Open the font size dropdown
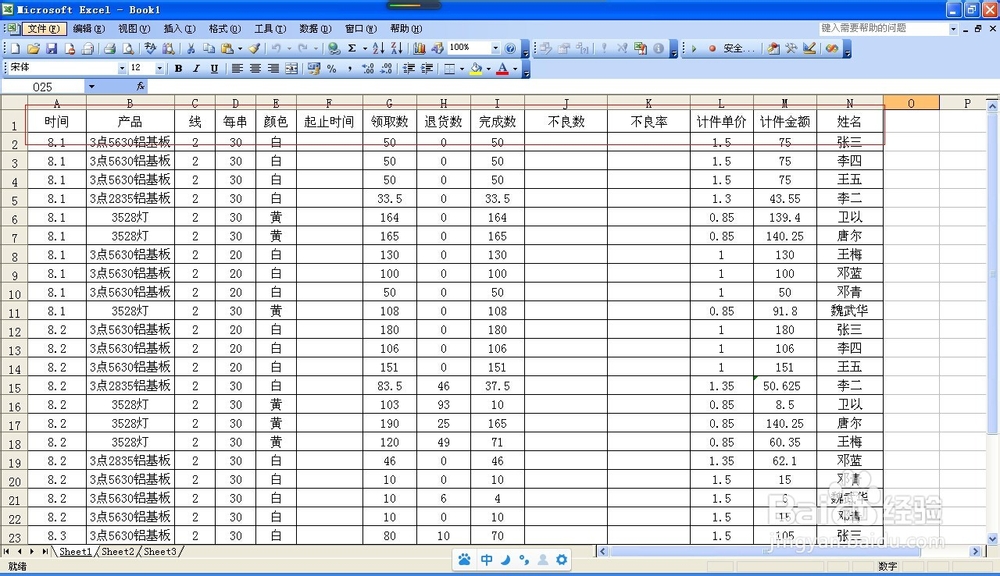Viewport: 1000px width, 576px height. pyautogui.click(x=160, y=68)
